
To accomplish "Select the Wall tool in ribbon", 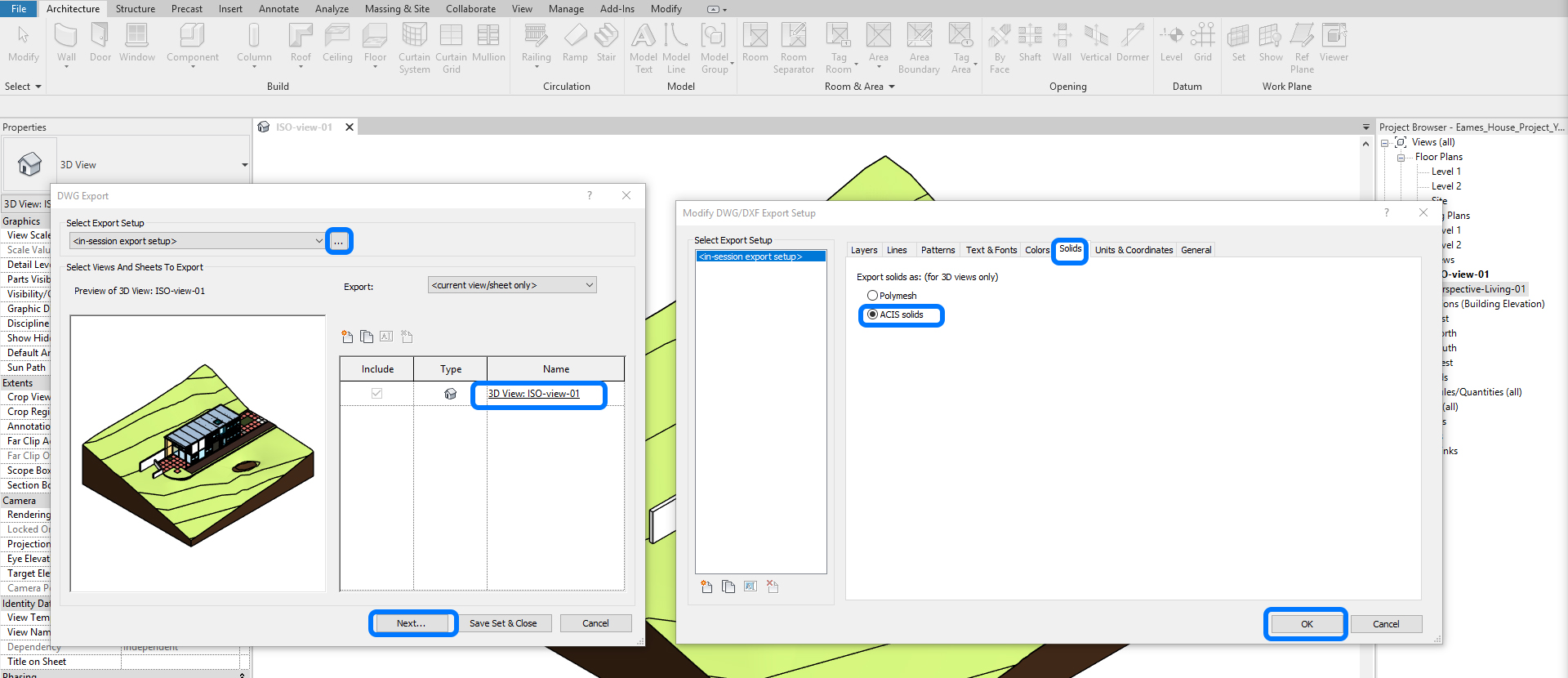I will coord(66,42).
